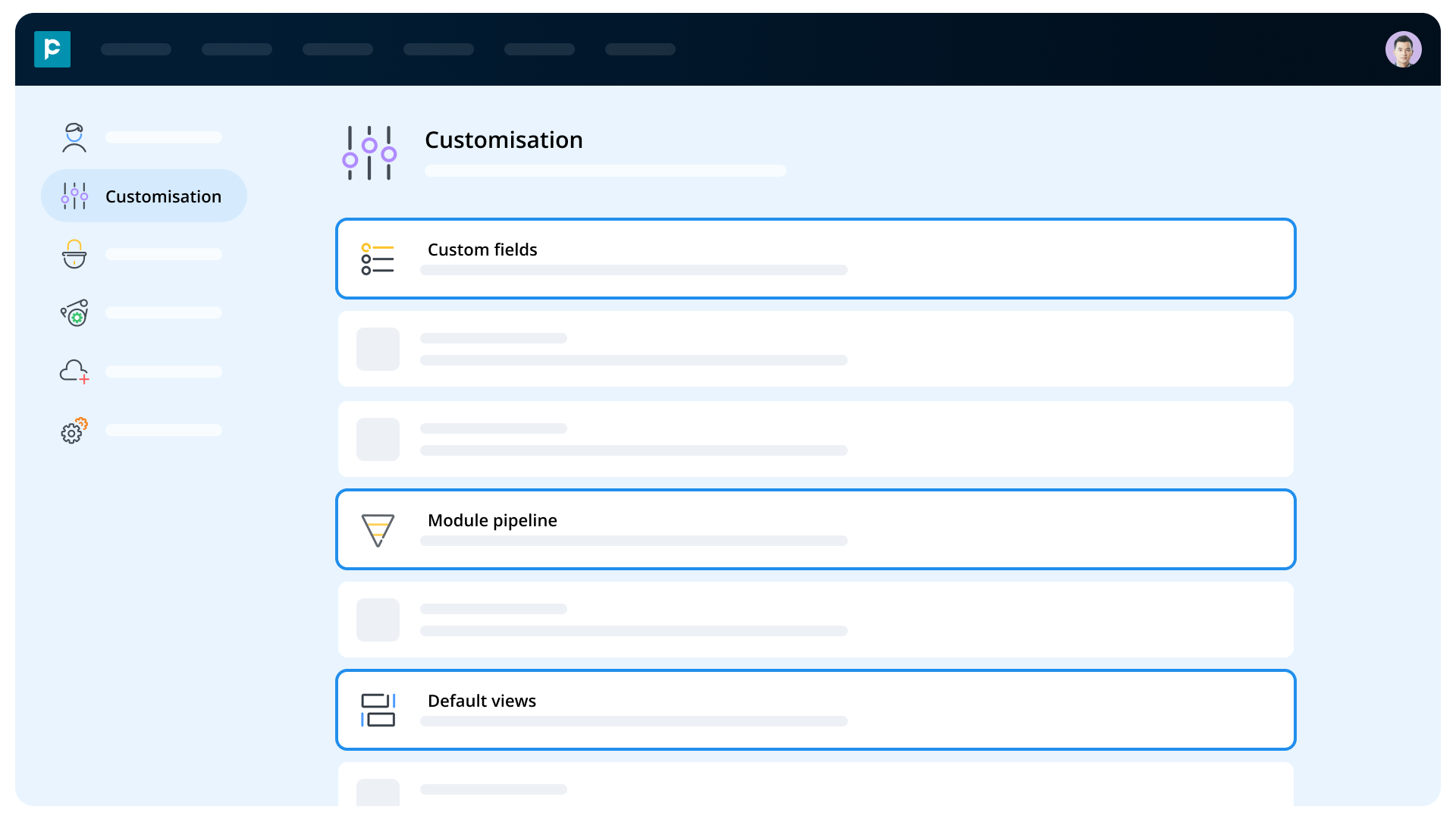
Task: Open the Module pipeline card
Action: tap(815, 529)
